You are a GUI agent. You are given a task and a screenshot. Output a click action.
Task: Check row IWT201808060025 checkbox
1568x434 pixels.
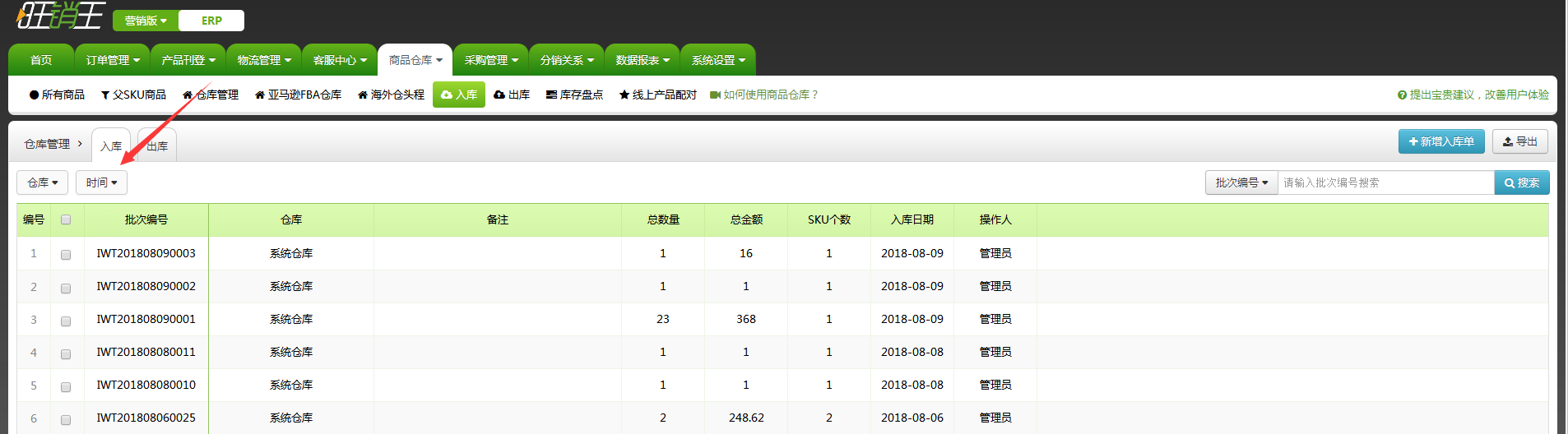(66, 419)
